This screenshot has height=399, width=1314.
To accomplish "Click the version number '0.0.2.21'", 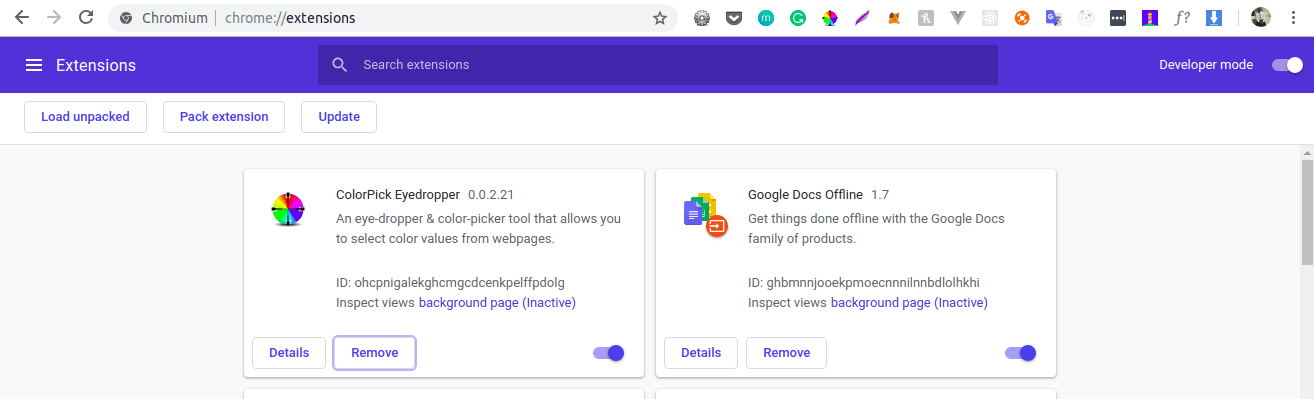I will click(491, 194).
